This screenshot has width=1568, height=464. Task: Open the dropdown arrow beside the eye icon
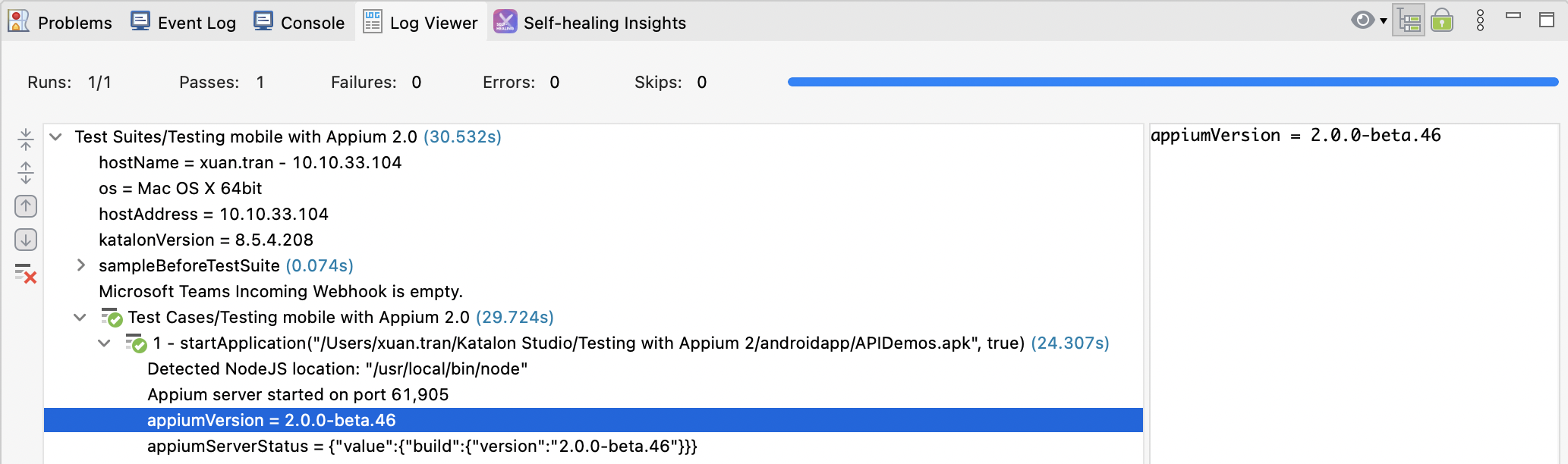click(1384, 20)
